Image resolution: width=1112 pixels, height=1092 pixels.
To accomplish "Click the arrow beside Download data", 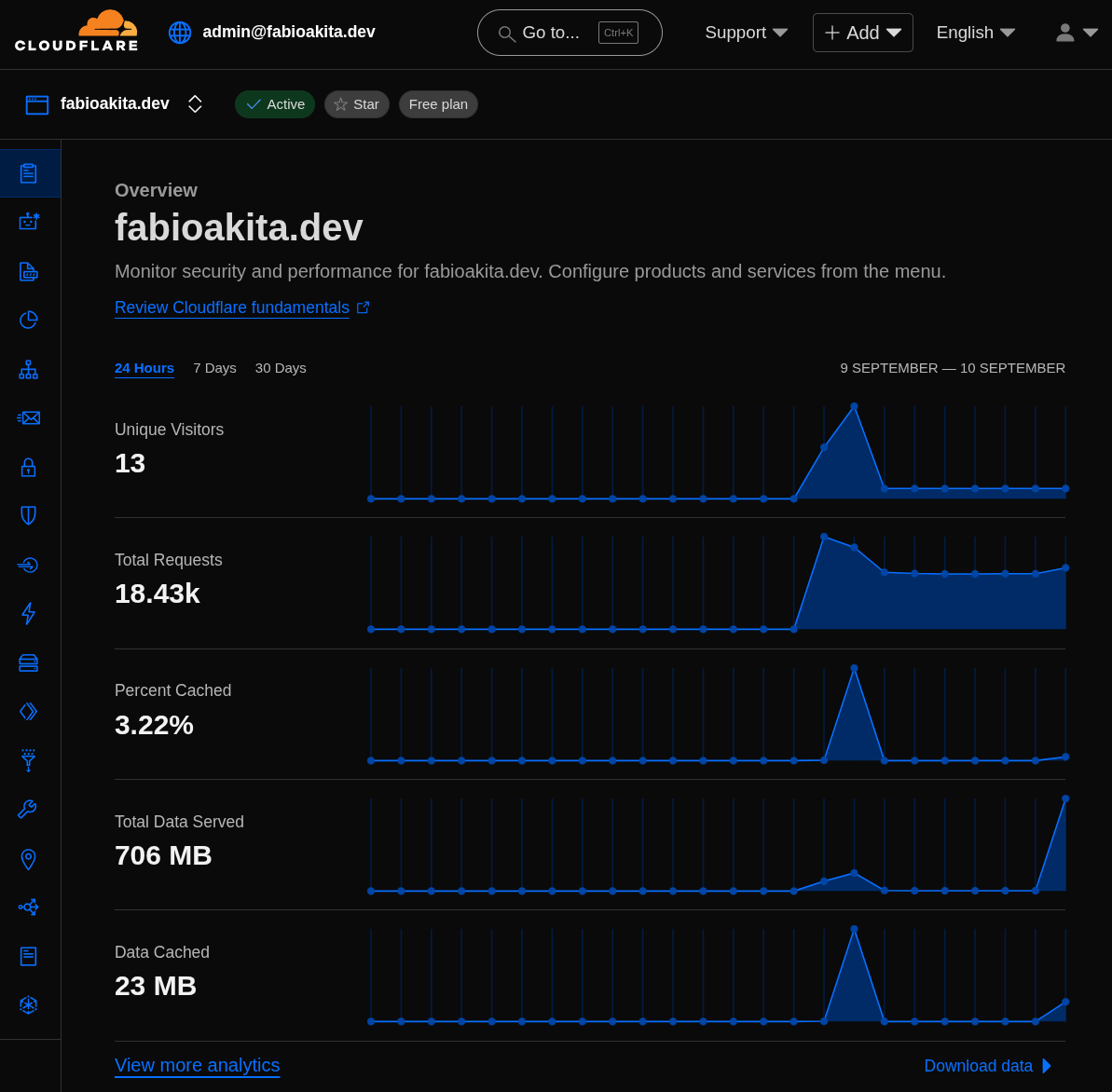I will pyautogui.click(x=1047, y=1066).
